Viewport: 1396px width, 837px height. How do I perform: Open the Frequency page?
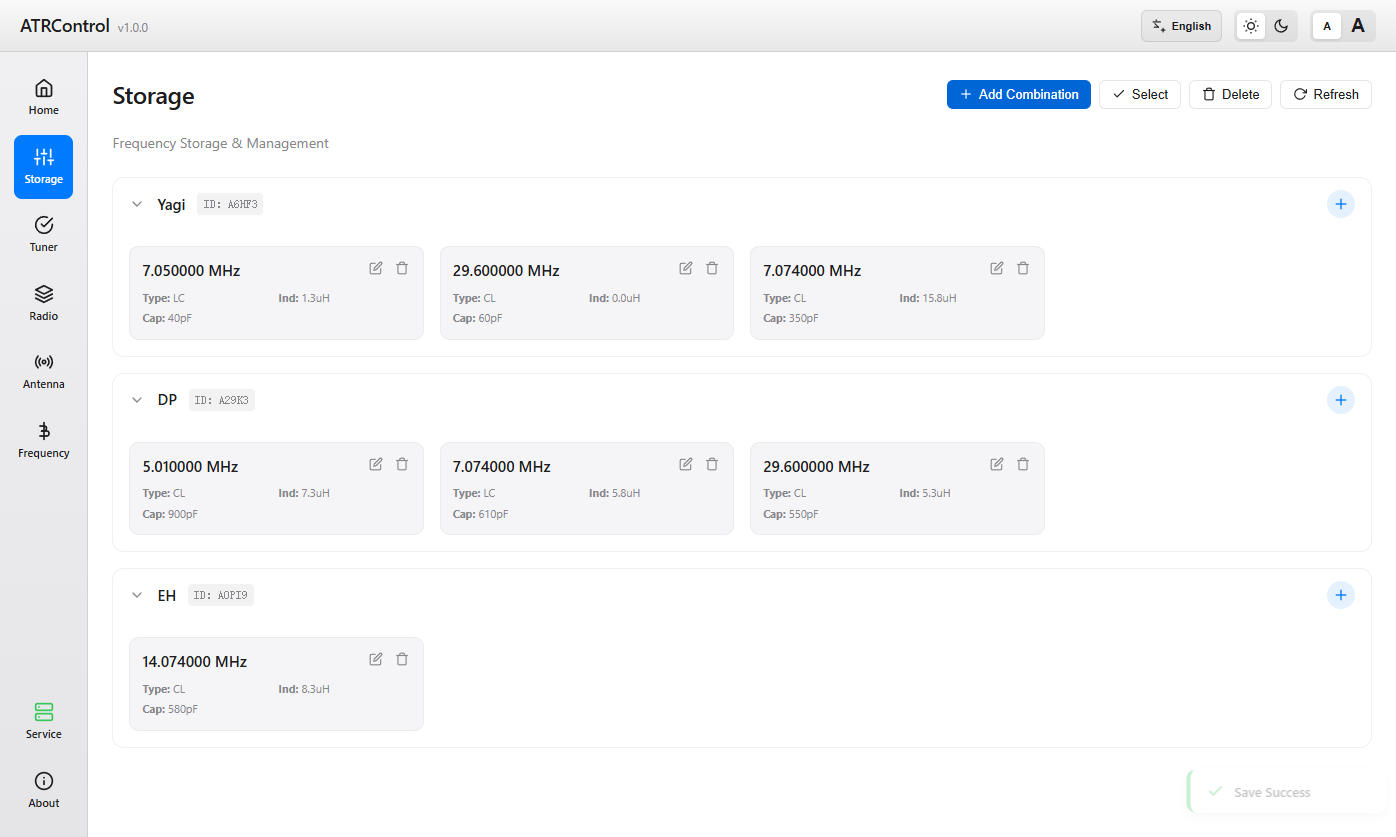44,441
